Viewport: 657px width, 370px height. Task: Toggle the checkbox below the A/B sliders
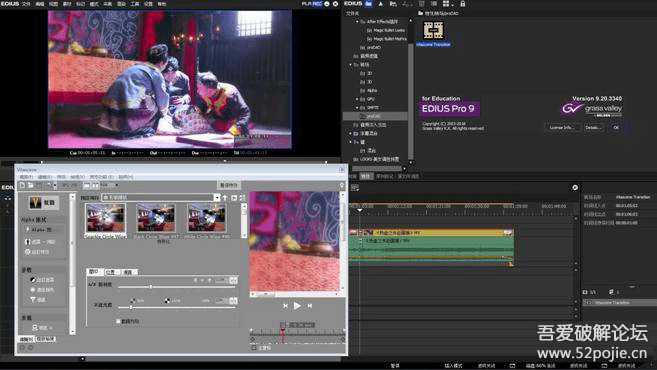click(x=118, y=321)
